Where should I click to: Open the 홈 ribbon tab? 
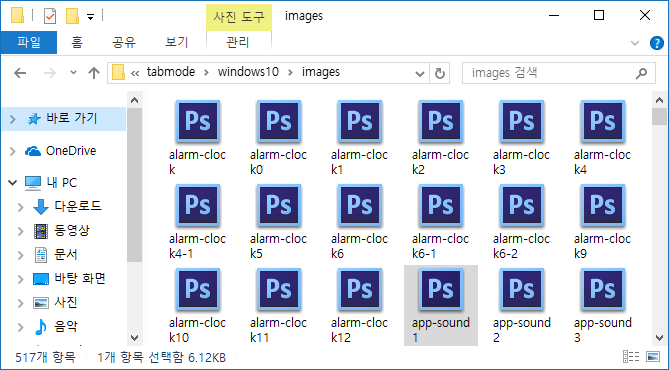pos(77,42)
